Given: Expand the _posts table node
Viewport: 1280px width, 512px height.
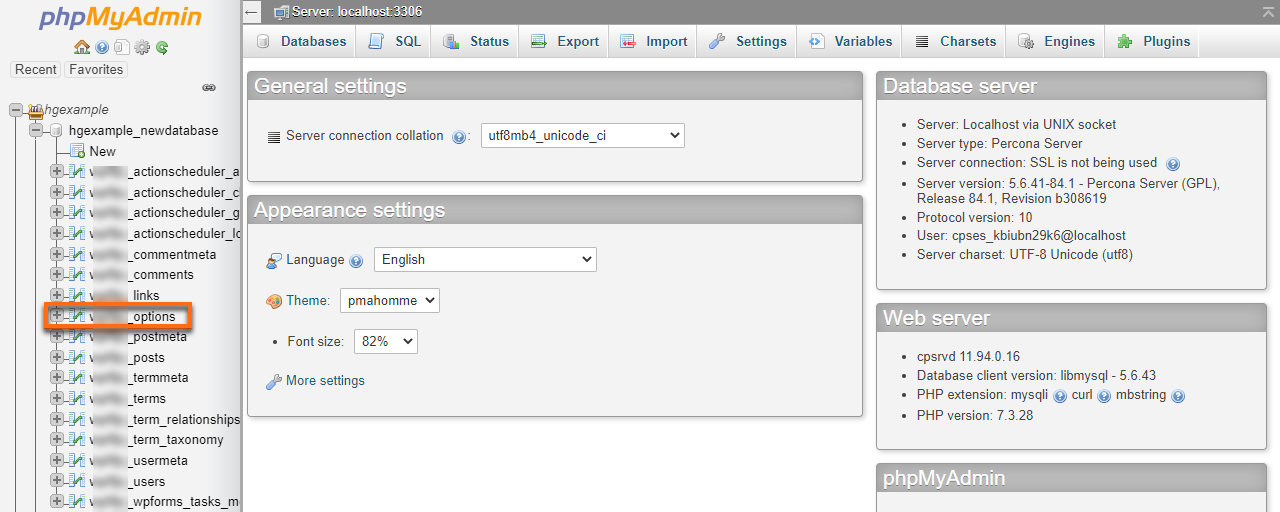Looking at the screenshot, I should (57, 357).
